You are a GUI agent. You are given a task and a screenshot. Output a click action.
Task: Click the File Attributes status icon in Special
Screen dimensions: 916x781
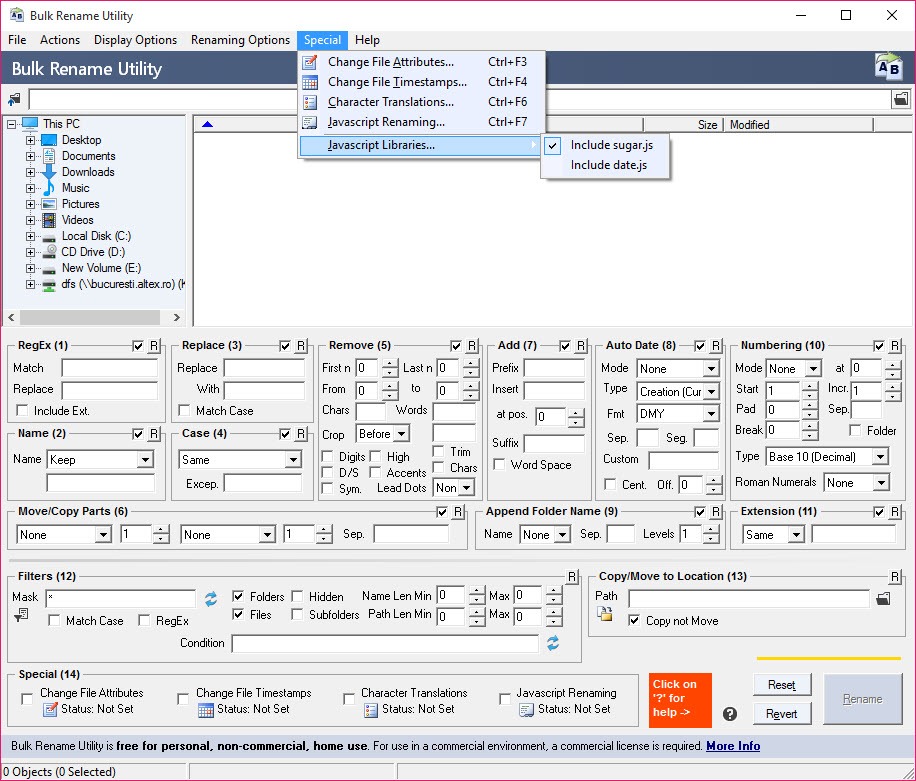[x=51, y=710]
